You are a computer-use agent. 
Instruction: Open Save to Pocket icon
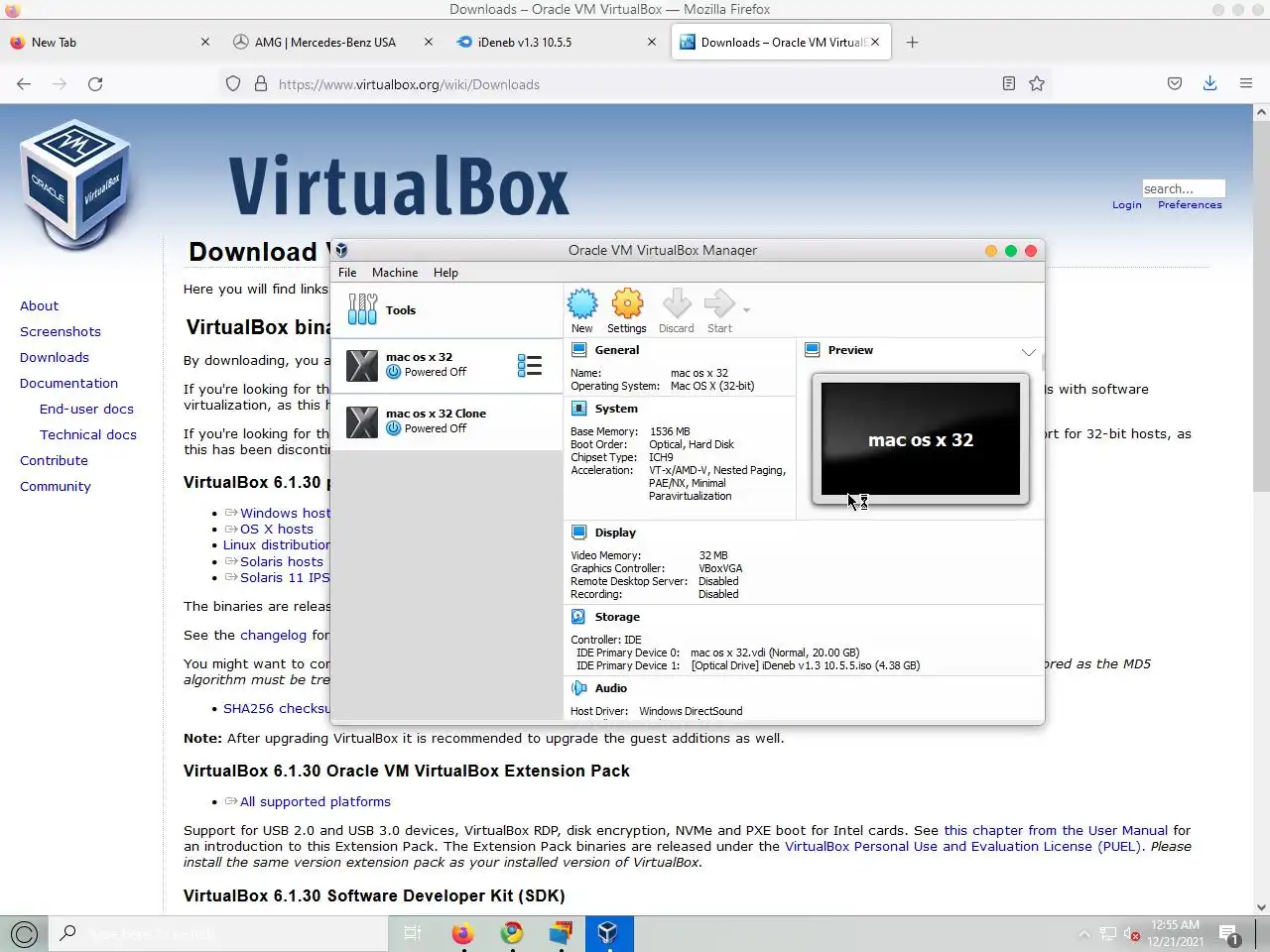(1175, 84)
